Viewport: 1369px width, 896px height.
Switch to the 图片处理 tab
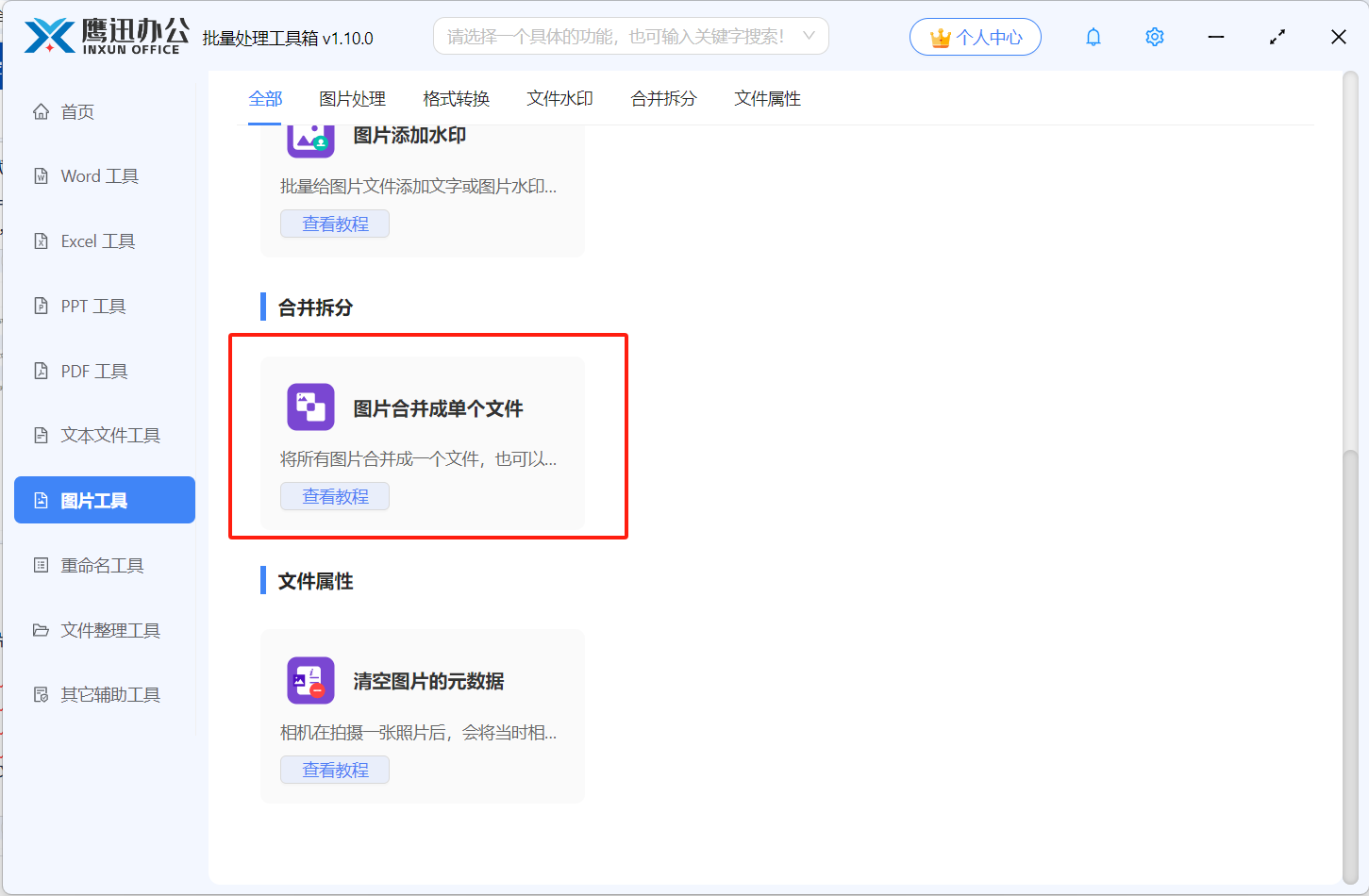click(352, 98)
